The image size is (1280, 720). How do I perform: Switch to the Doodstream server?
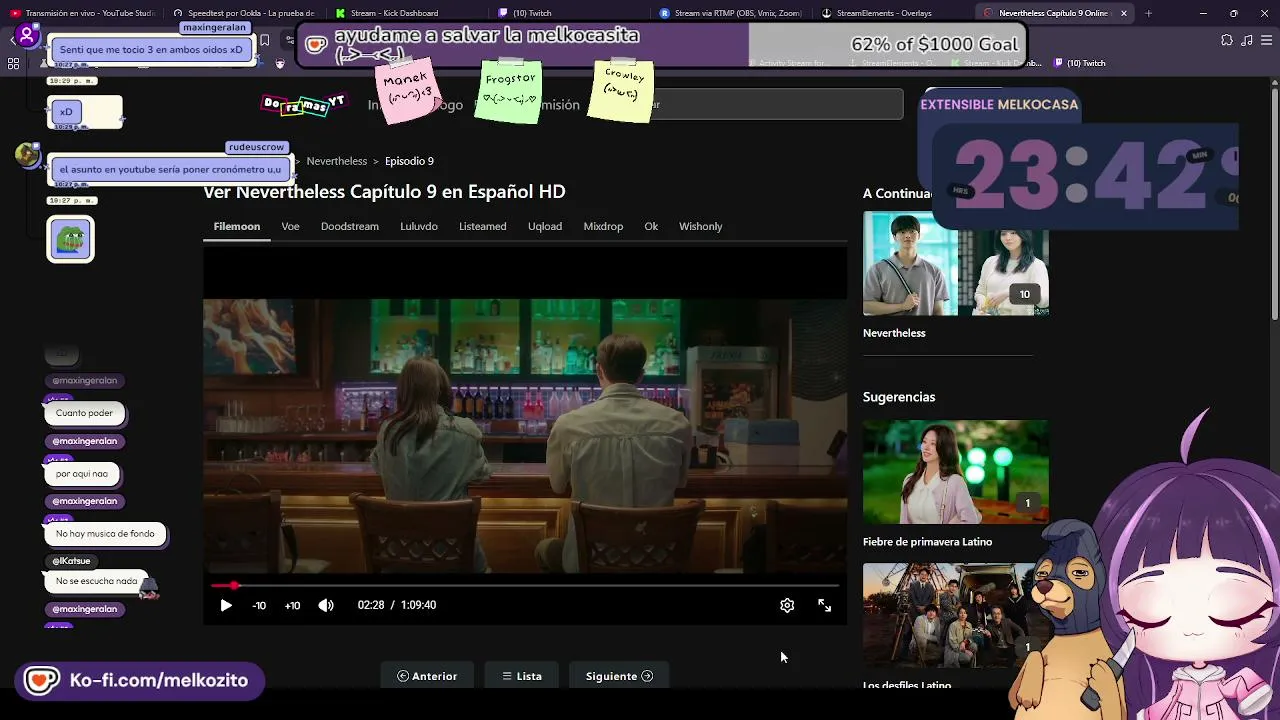click(x=350, y=226)
